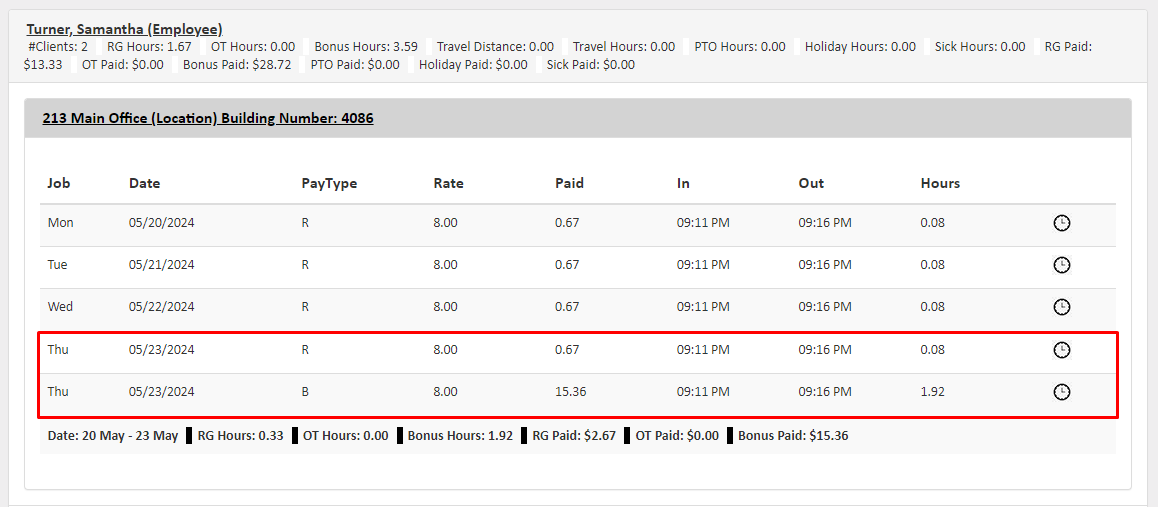This screenshot has height=507, width=1158.
Task: Open the clock icon on the bonus pay row
Action: (x=1062, y=392)
